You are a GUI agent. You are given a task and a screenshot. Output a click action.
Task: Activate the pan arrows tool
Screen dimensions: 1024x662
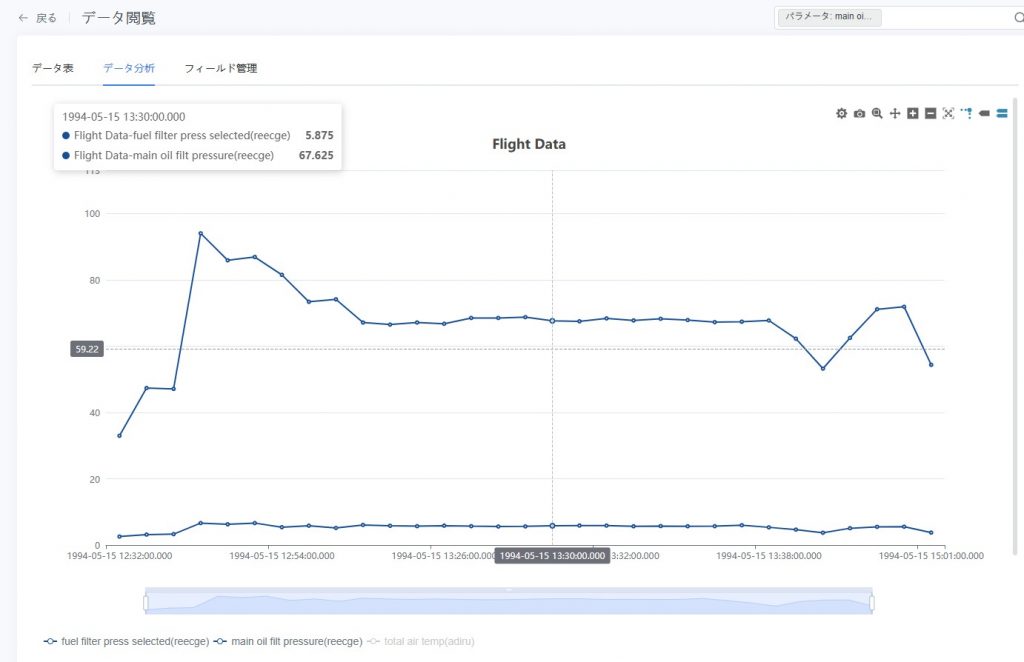(x=895, y=114)
